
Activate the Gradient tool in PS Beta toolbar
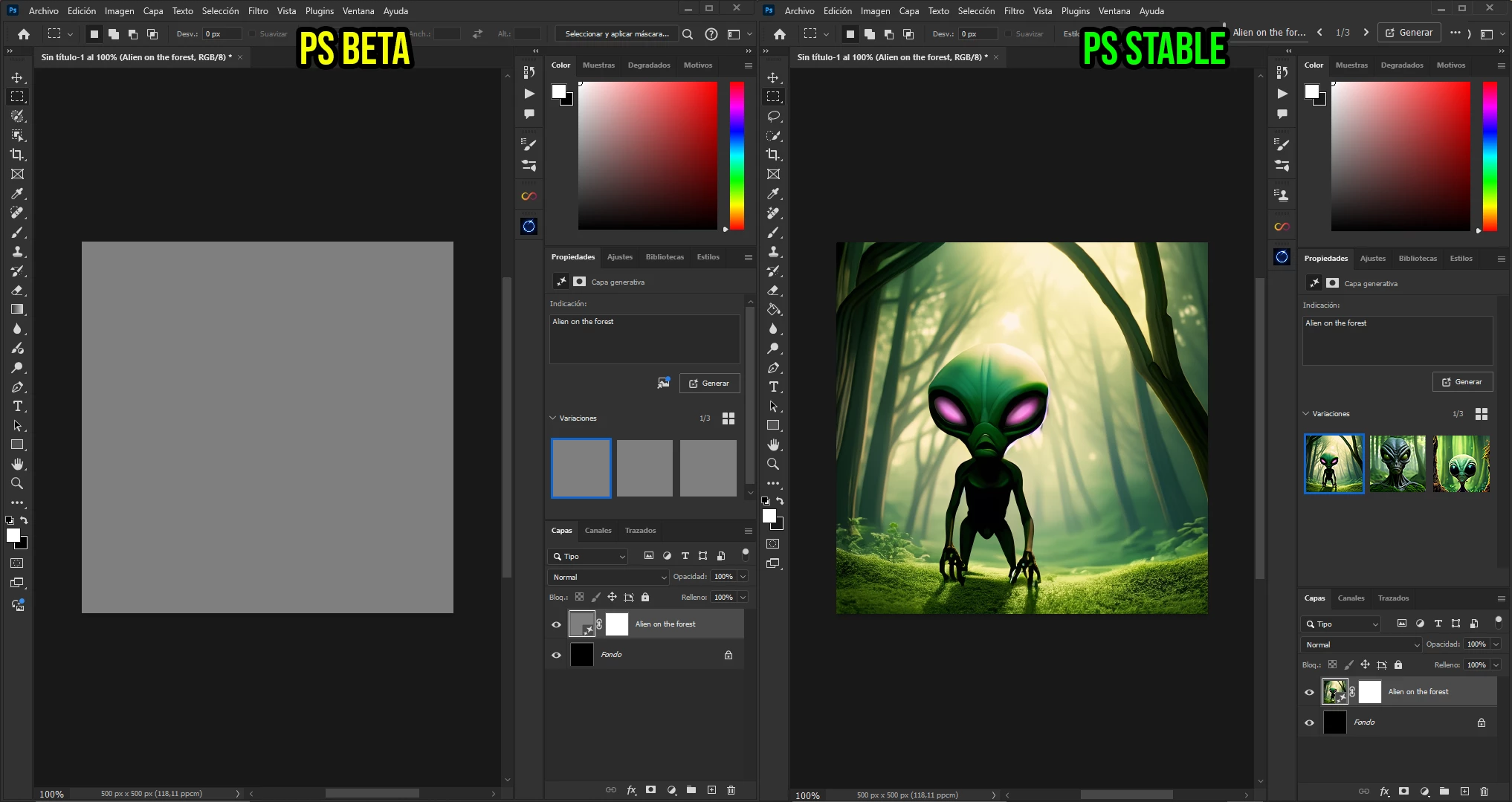pyautogui.click(x=17, y=309)
